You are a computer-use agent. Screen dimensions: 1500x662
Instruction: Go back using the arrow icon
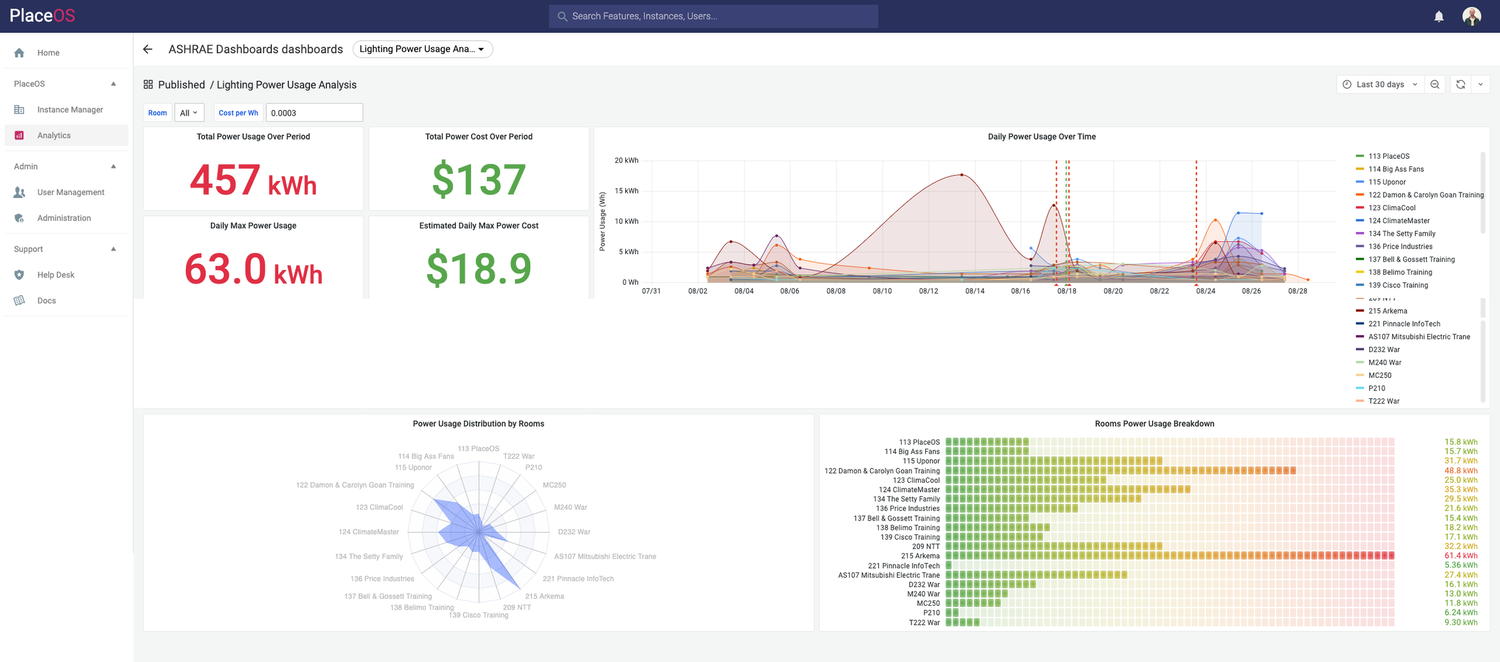coord(148,49)
